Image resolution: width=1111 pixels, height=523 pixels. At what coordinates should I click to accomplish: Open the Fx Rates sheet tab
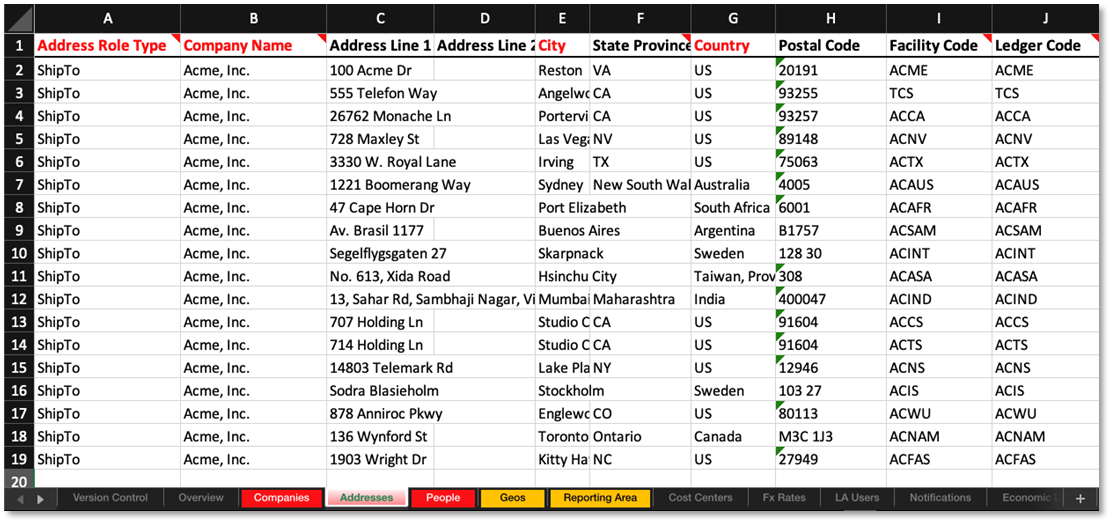(784, 498)
